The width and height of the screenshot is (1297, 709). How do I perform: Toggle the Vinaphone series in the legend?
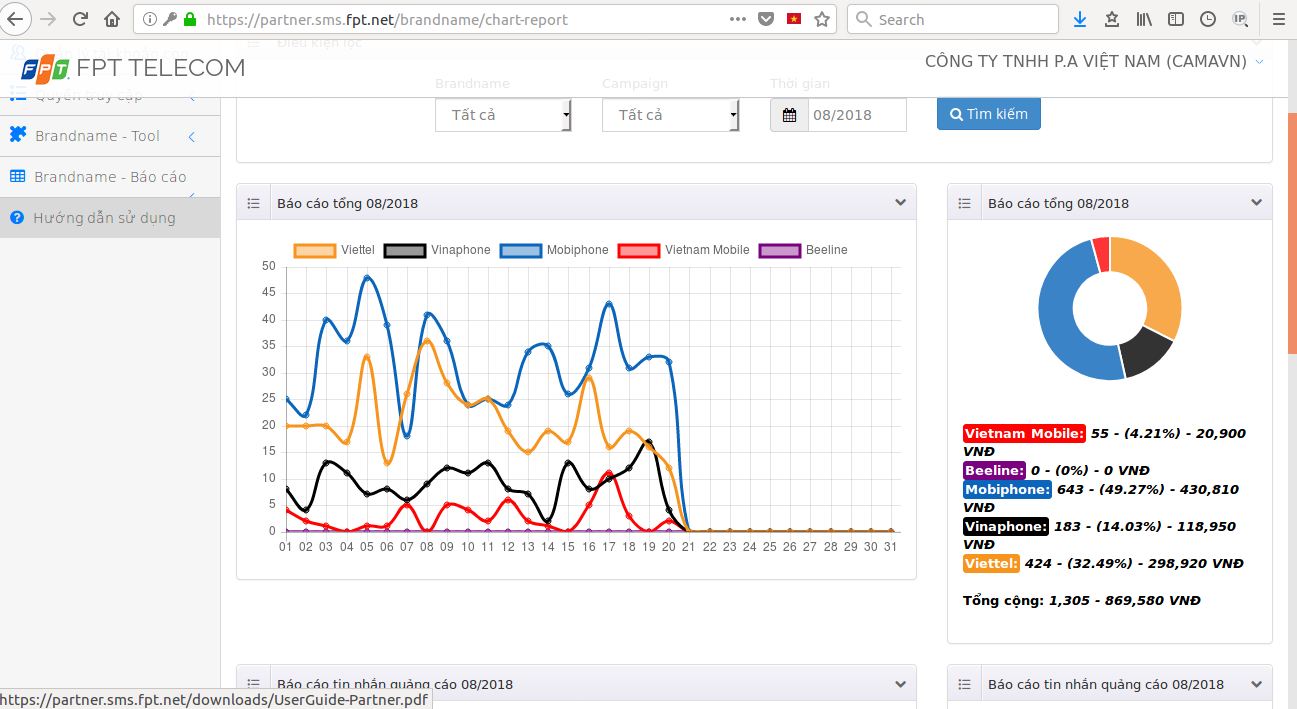[x=437, y=250]
